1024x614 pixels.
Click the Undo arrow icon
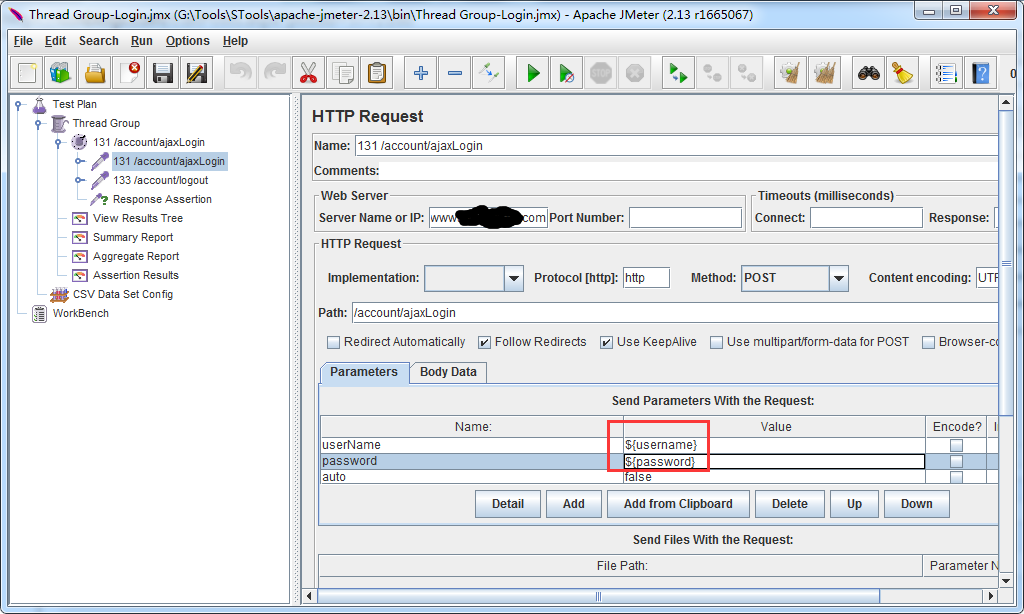point(240,73)
